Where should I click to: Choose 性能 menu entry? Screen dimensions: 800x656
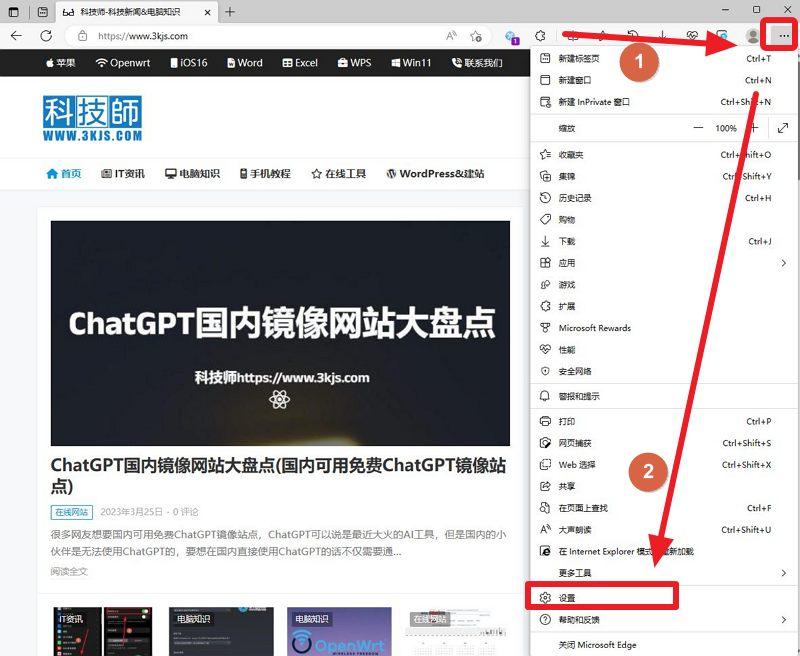[663, 350]
